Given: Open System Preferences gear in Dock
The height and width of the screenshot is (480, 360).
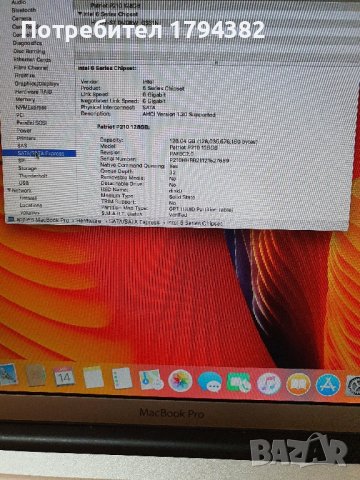Looking at the screenshot, I should [x=353, y=385].
